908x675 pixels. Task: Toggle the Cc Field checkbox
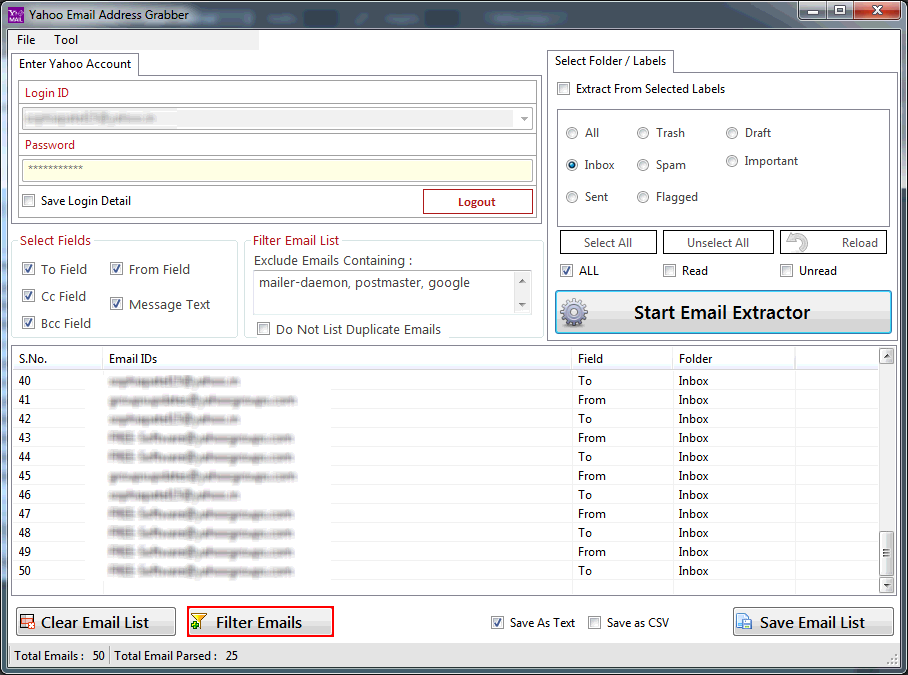click(x=28, y=296)
